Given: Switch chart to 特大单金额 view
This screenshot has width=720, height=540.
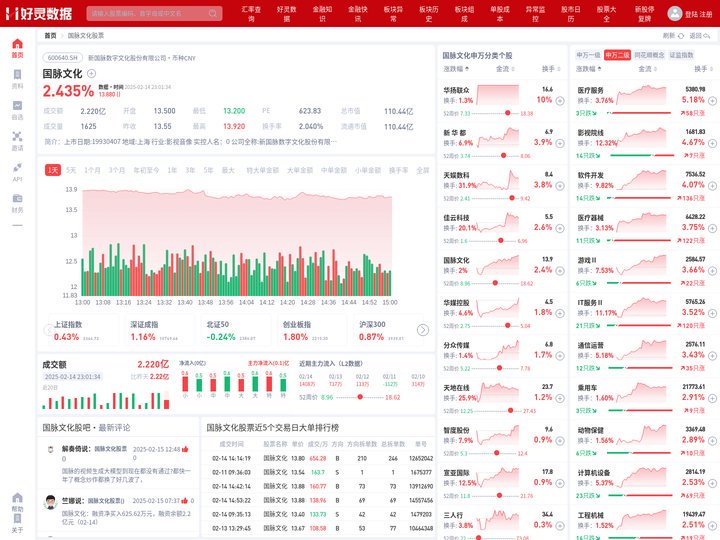Looking at the screenshot, I should click(263, 170).
